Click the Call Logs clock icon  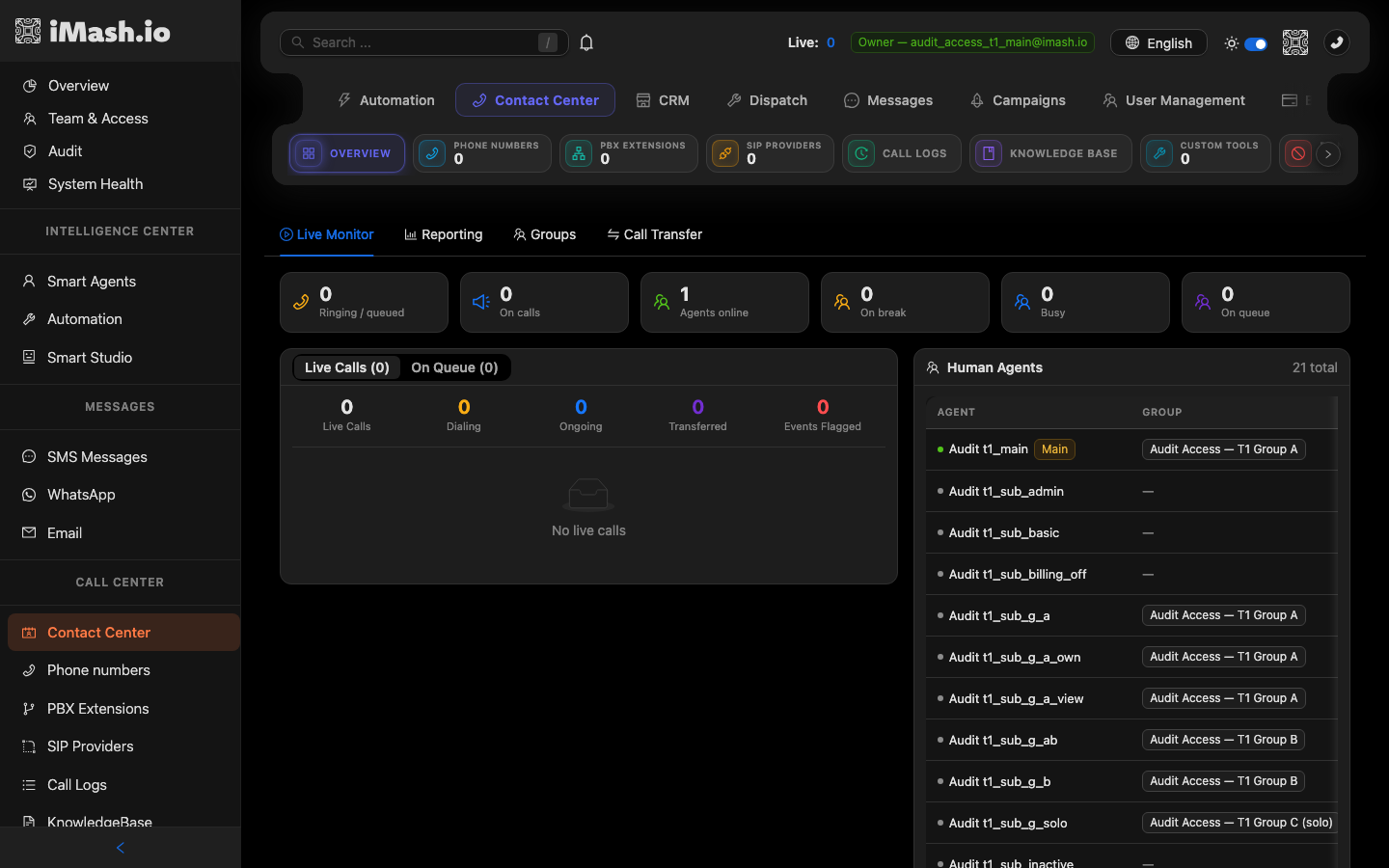[861, 153]
